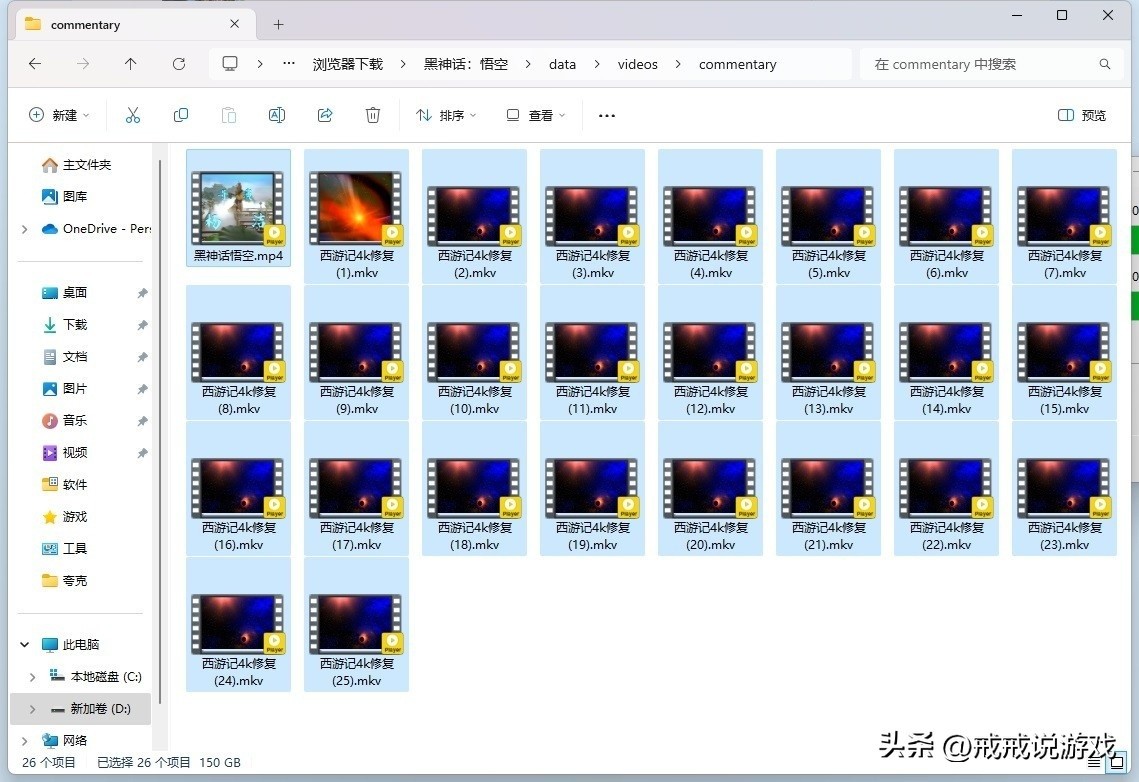This screenshot has width=1139, height=782.
Task: Open a new tab with plus button
Action: click(x=278, y=24)
